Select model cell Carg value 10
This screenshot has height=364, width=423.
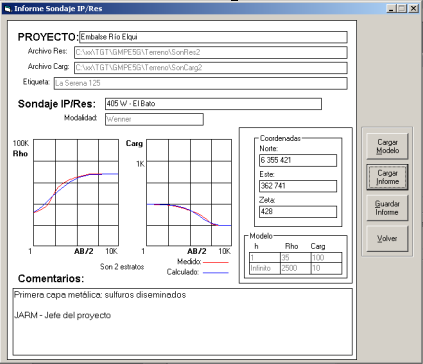coord(326,268)
